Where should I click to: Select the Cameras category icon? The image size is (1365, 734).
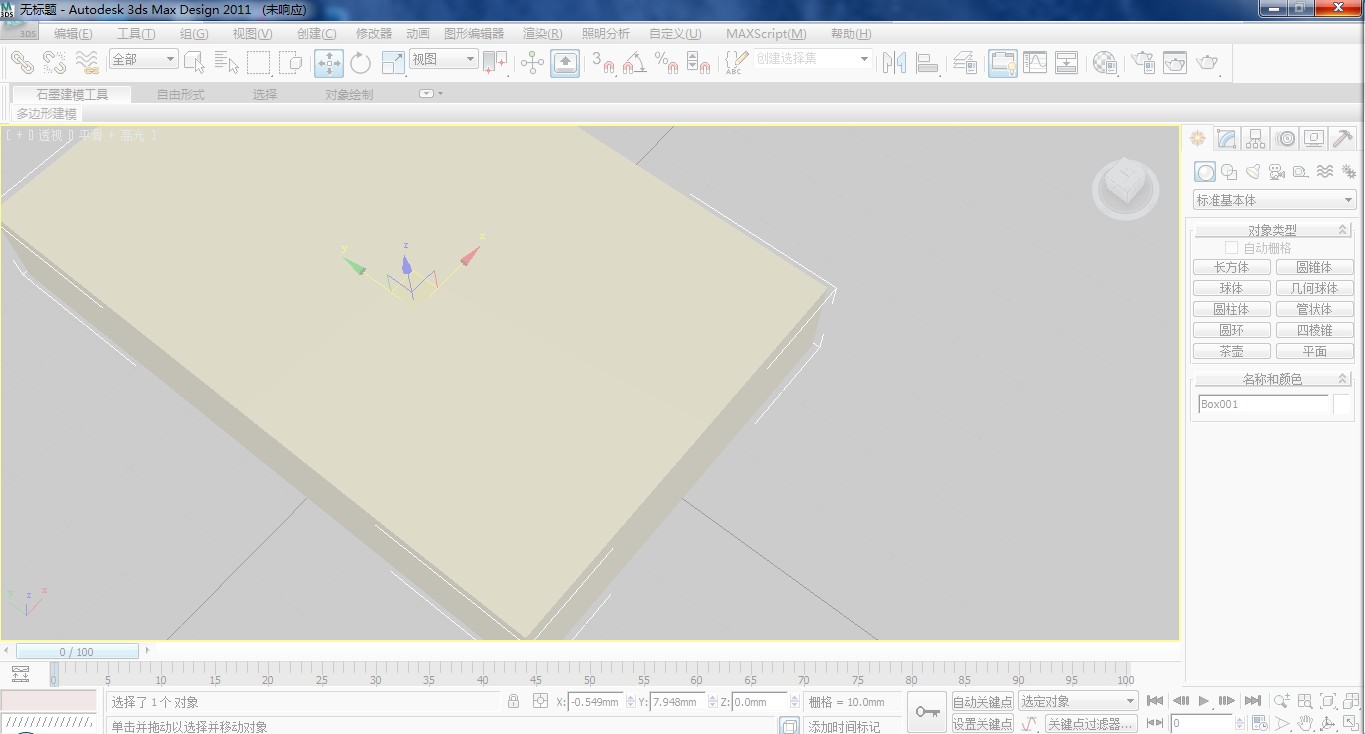point(1277,172)
